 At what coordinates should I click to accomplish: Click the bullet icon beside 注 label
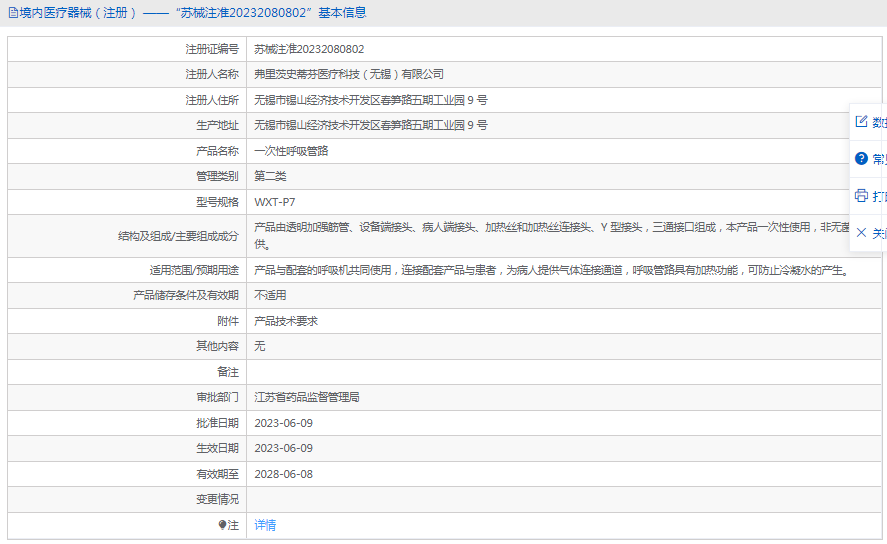coord(222,525)
